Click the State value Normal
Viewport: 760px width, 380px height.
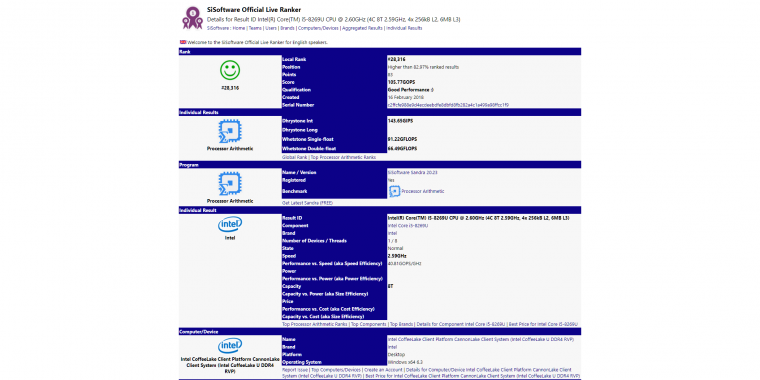(396, 248)
